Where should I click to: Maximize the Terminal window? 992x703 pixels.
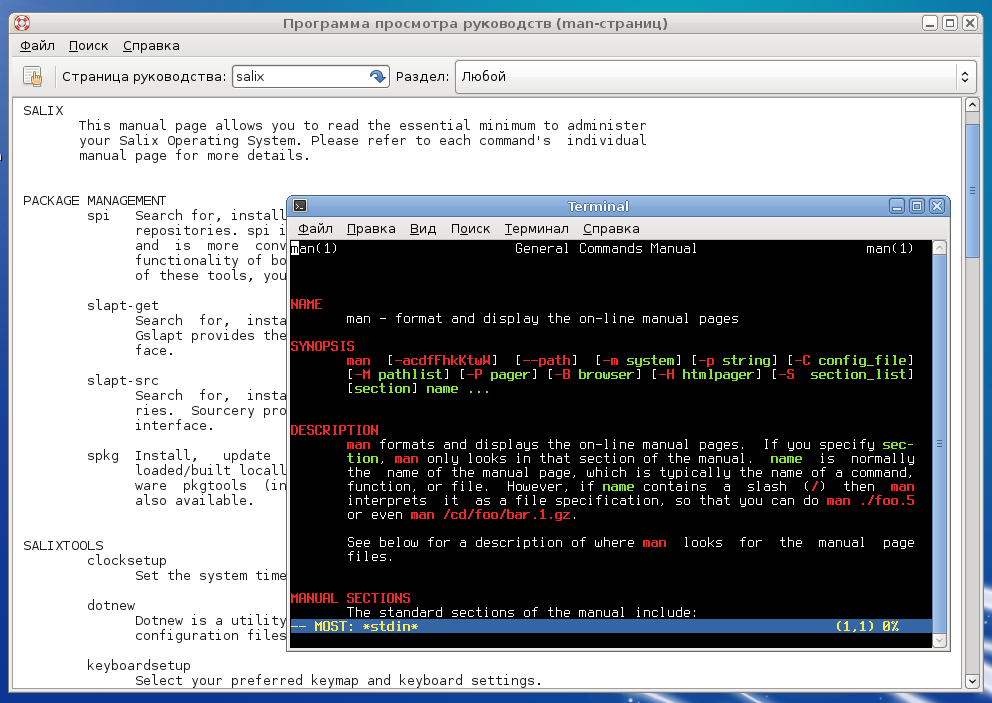tap(917, 206)
